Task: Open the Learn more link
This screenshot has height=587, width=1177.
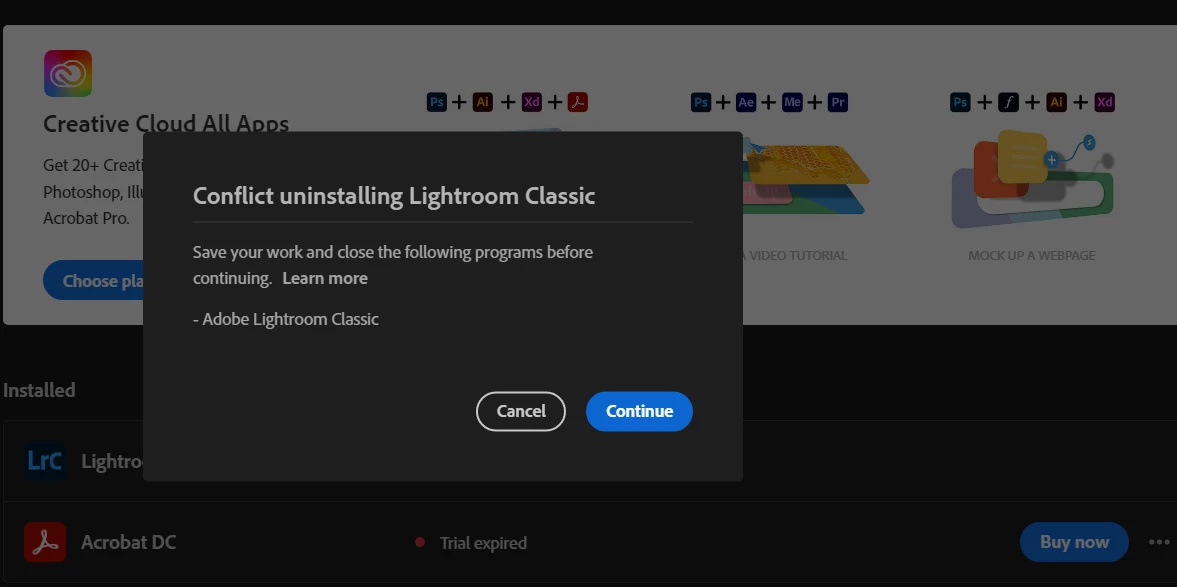Action: [x=325, y=278]
